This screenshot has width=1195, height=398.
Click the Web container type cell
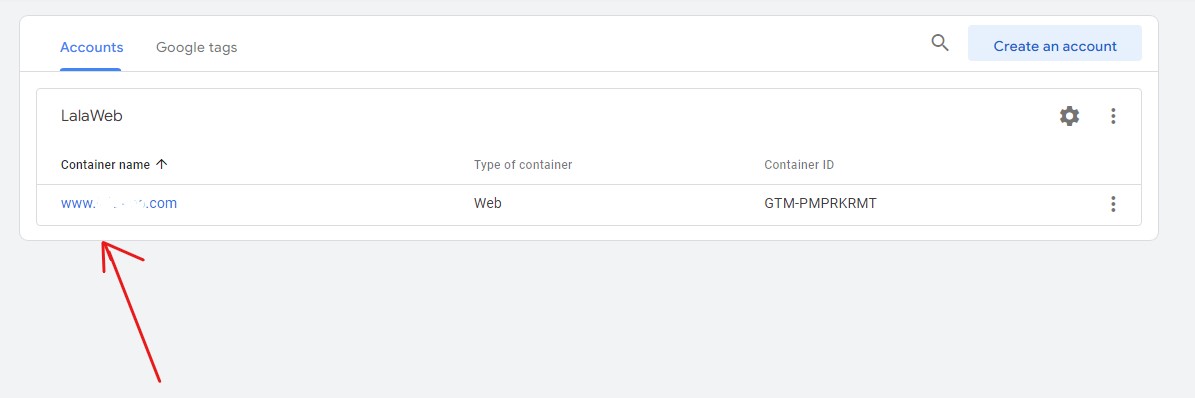coord(488,204)
